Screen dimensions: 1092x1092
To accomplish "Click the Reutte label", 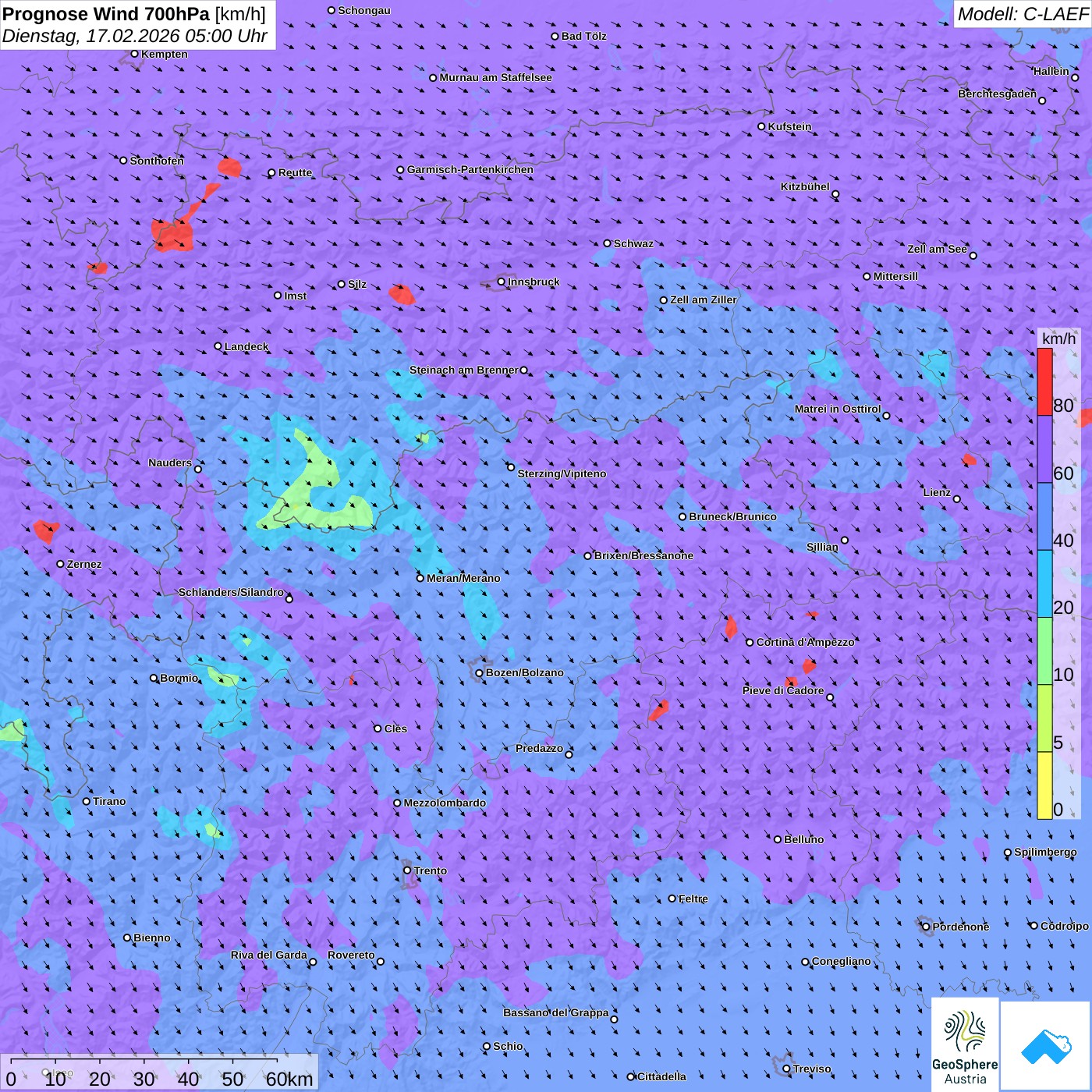I will tap(295, 172).
